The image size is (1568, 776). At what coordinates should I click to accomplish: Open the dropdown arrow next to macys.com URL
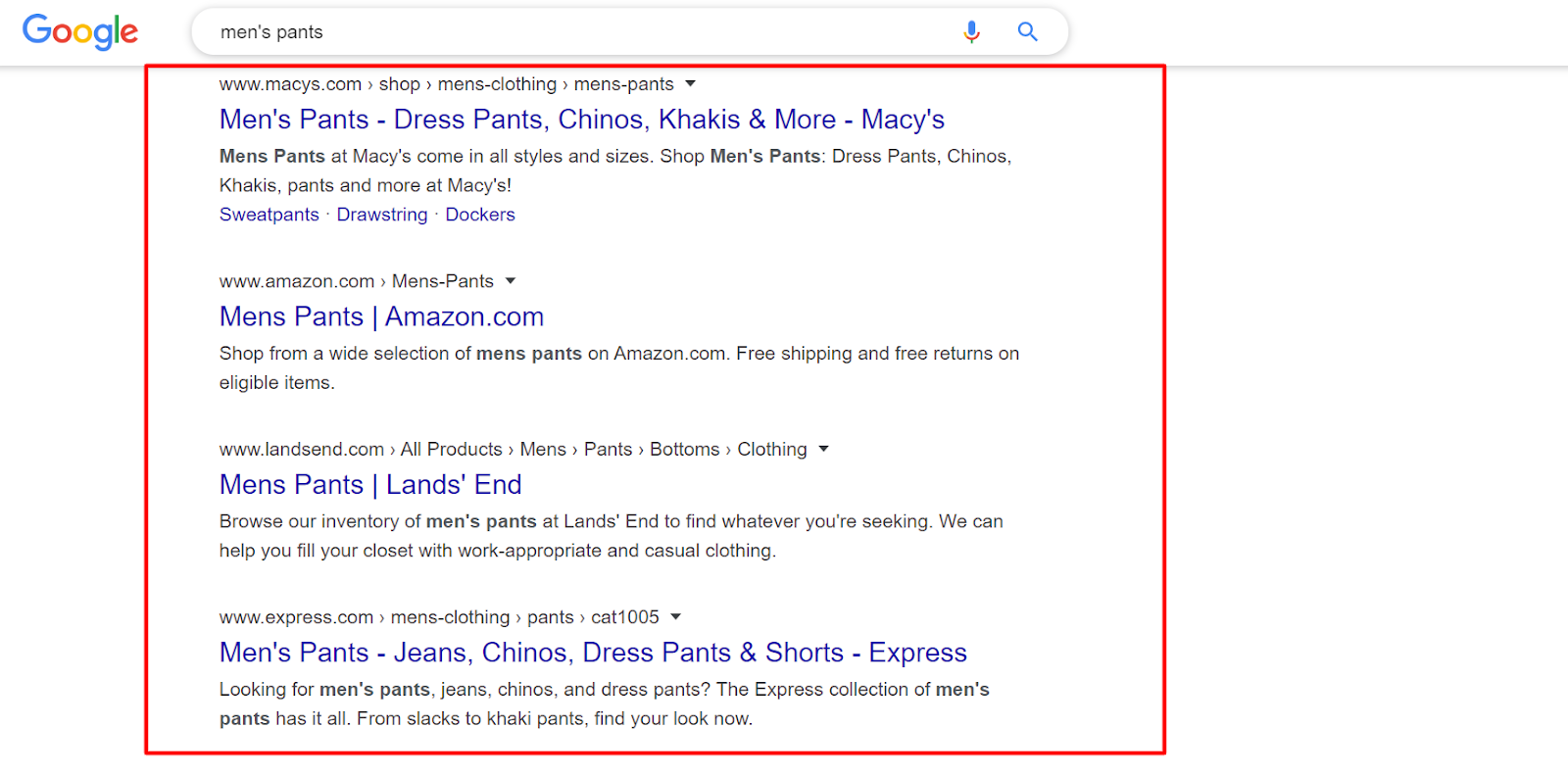click(x=690, y=83)
